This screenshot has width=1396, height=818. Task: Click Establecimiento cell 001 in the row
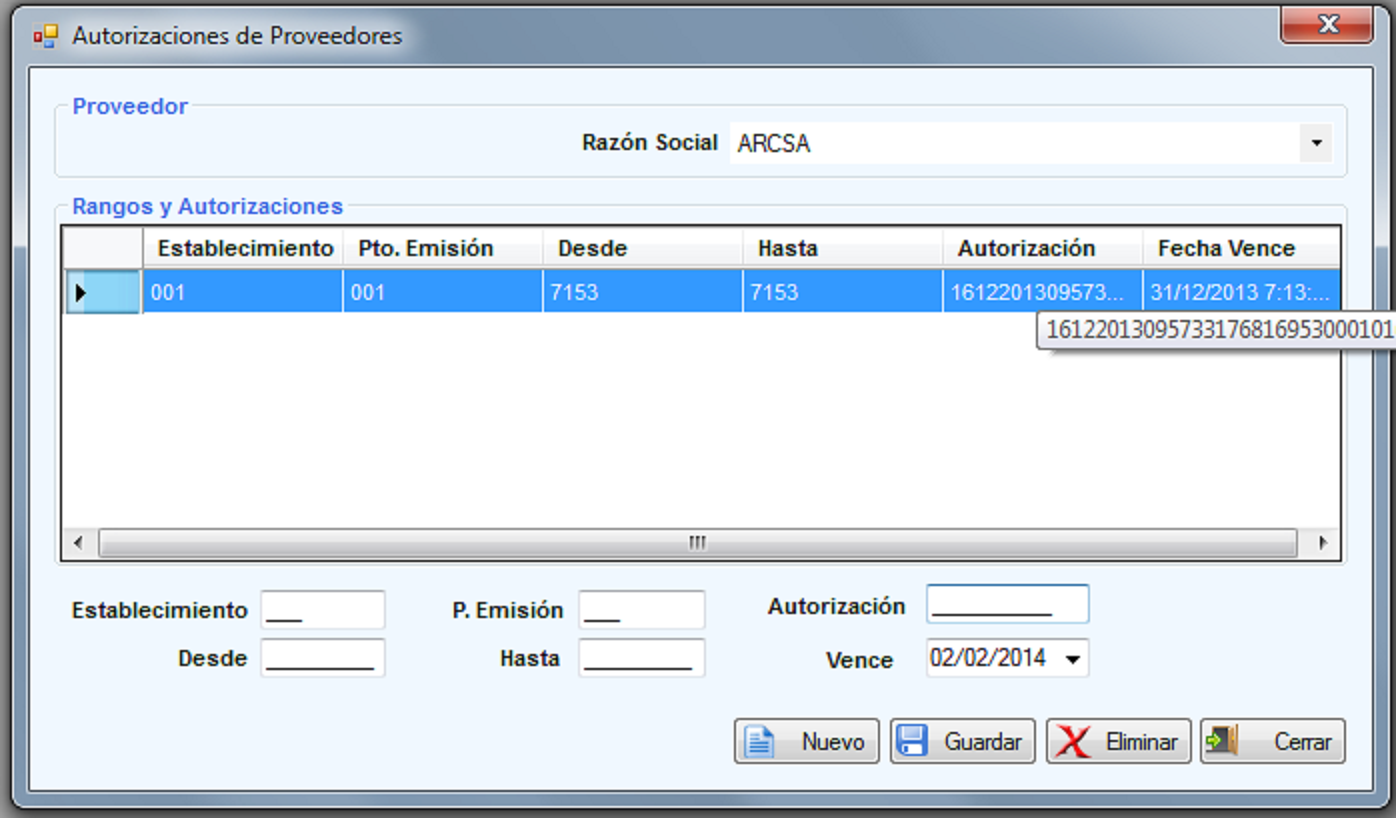click(243, 292)
